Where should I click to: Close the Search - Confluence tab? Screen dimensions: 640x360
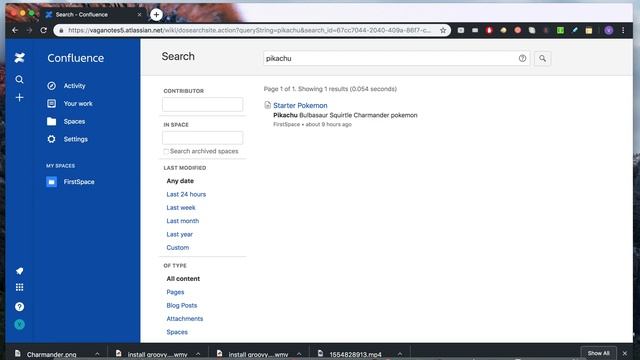[139, 15]
